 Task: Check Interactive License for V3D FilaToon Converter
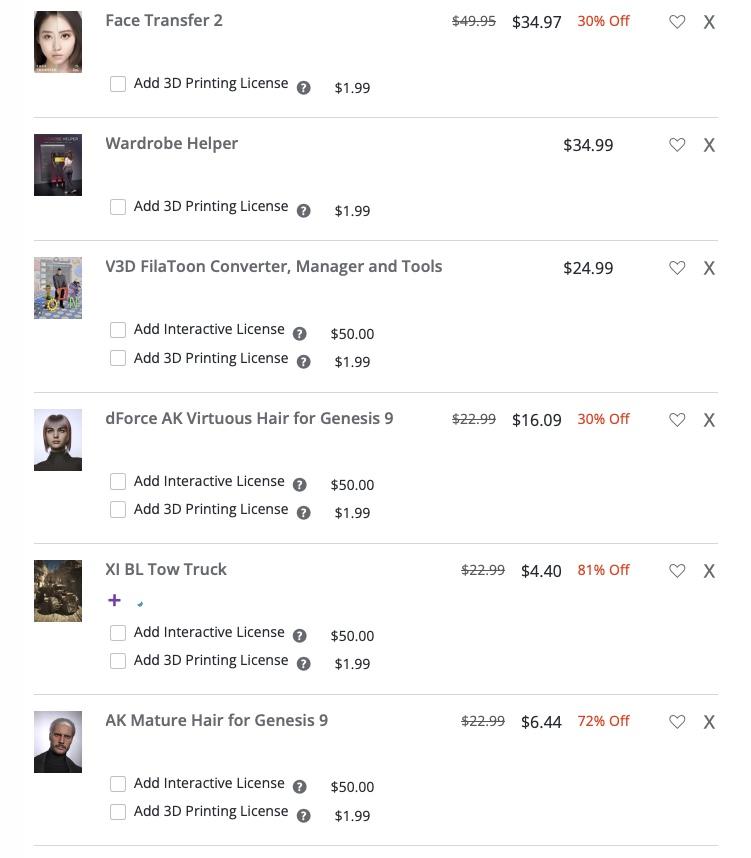(118, 330)
